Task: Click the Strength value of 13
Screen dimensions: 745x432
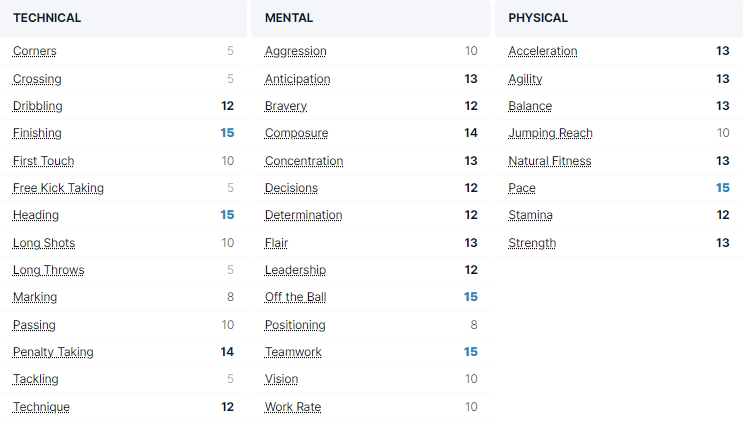Action: (x=722, y=243)
